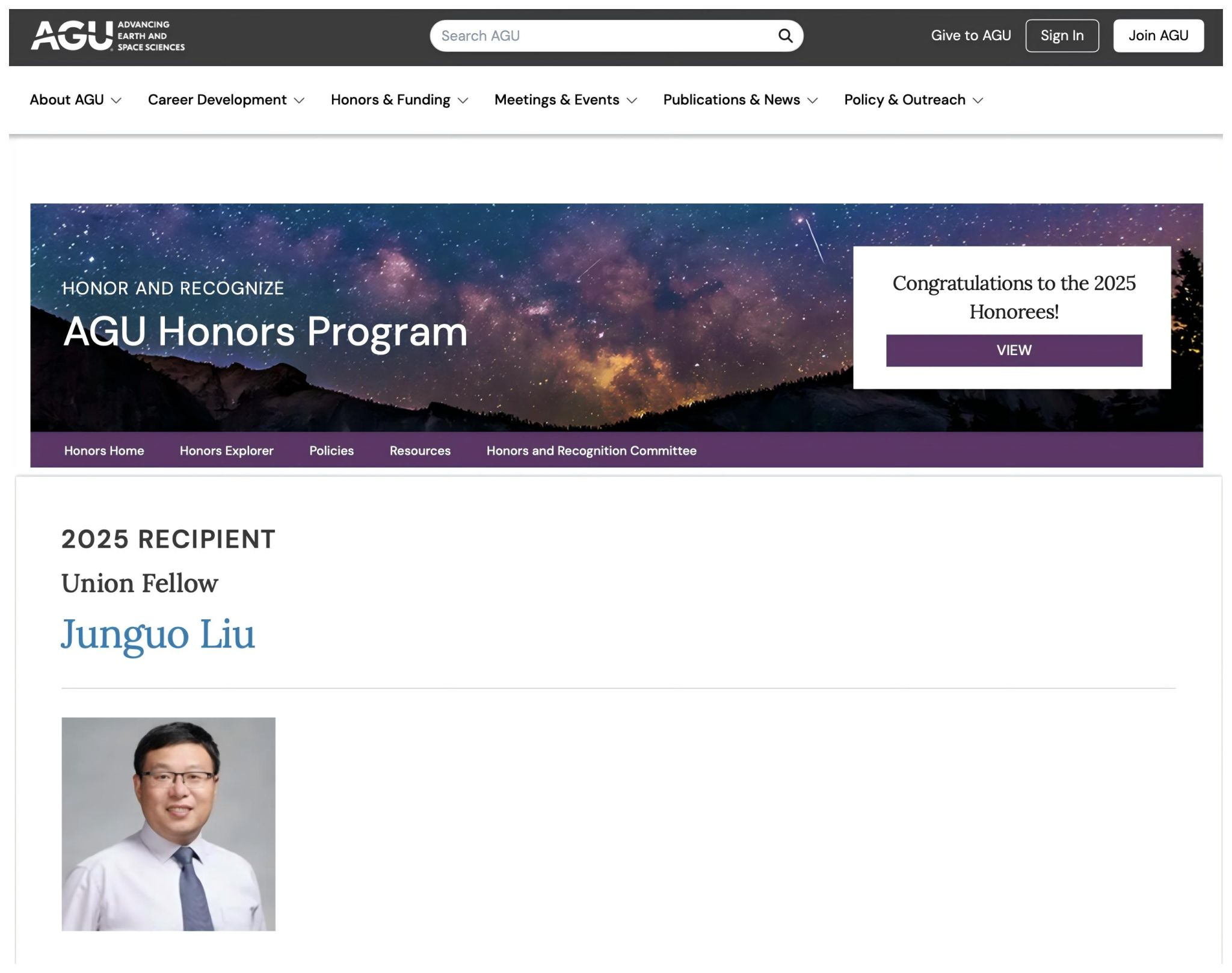Image resolution: width=1232 pixels, height=973 pixels.
Task: Select the Resources tab
Action: [420, 451]
